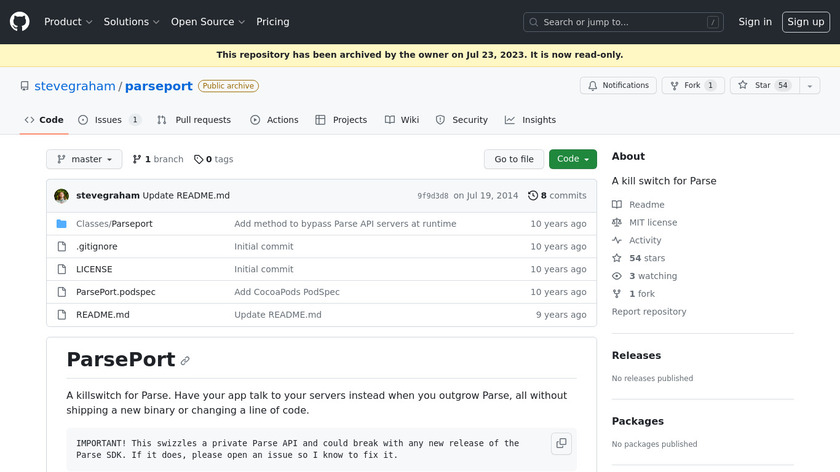Open stevegraham's avatar thumbnail
This screenshot has width=840, height=472.
[62, 196]
